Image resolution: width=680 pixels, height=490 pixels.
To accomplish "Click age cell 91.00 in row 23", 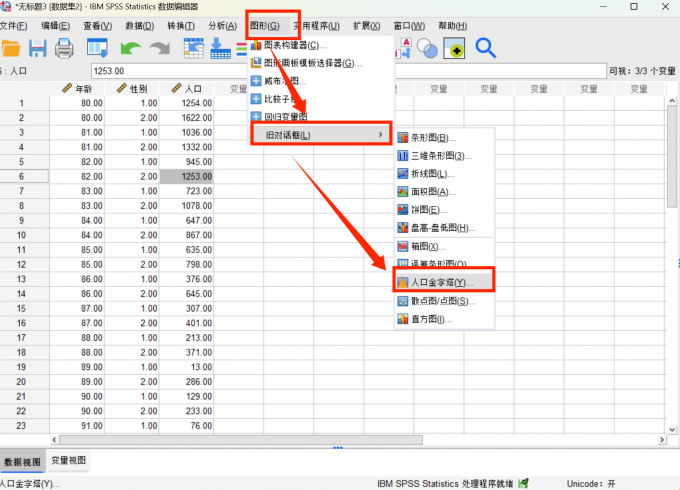I will (77, 426).
